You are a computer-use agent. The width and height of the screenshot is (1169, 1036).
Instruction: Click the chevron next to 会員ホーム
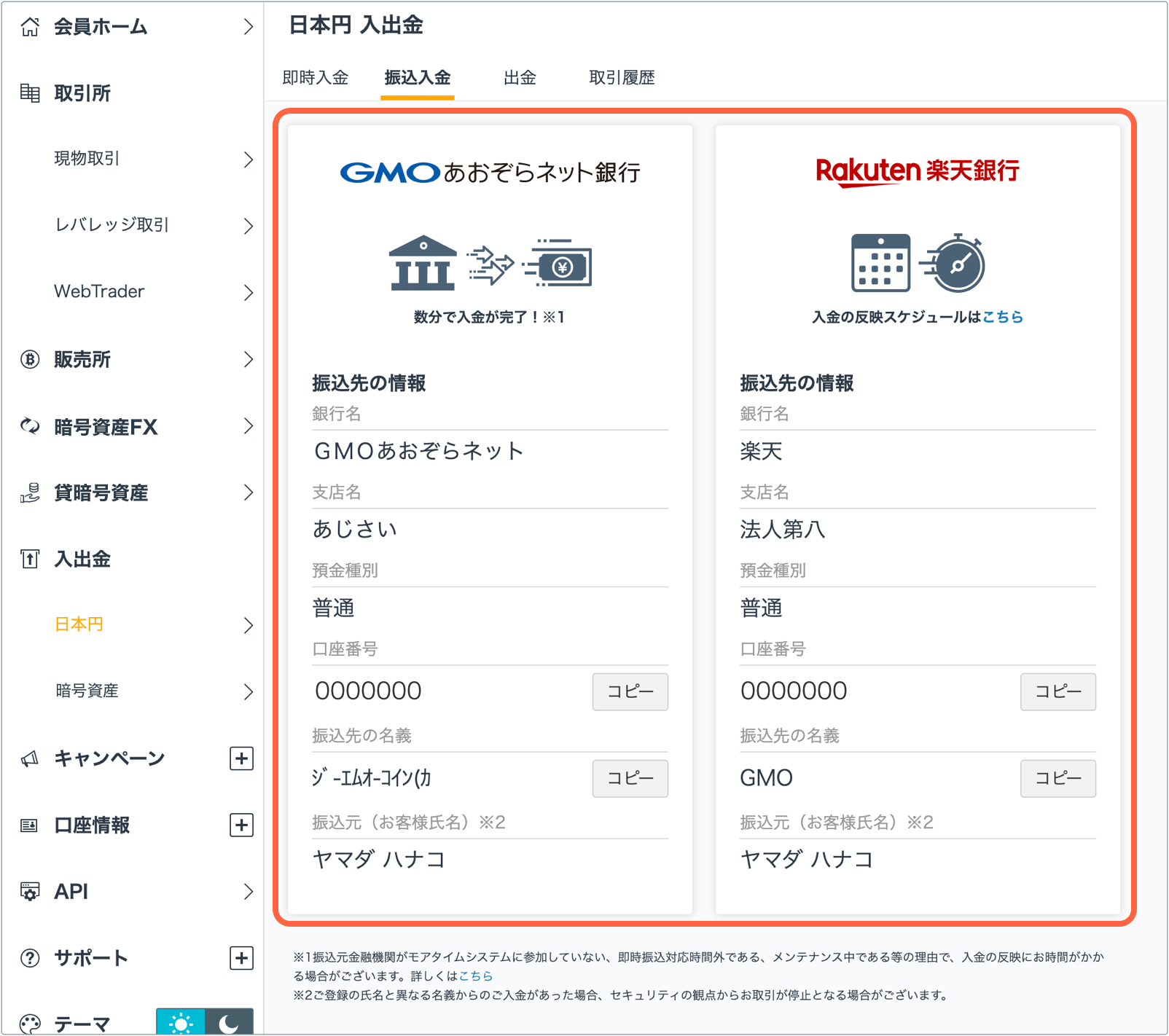(249, 27)
